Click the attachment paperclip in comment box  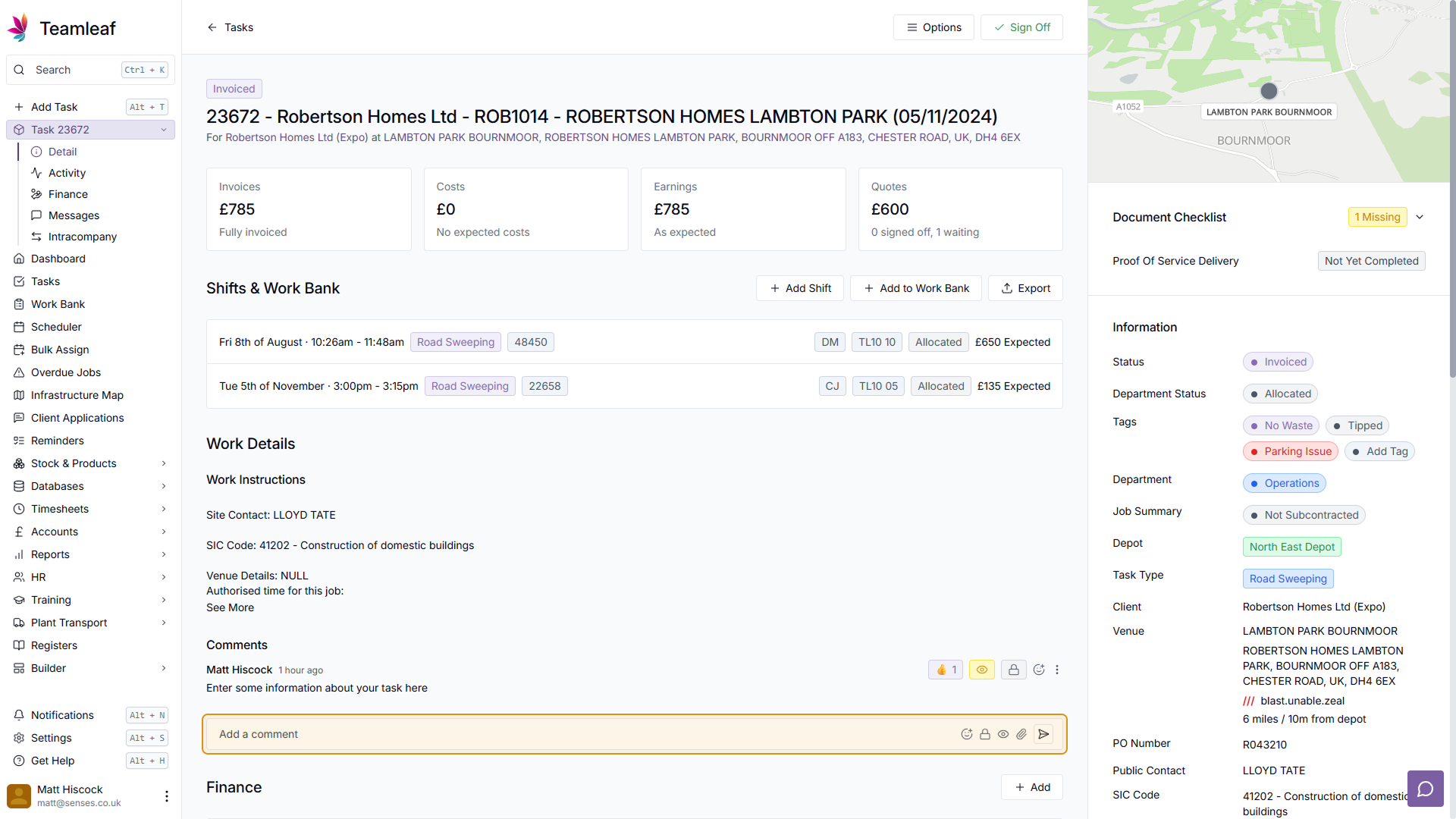click(x=1021, y=734)
